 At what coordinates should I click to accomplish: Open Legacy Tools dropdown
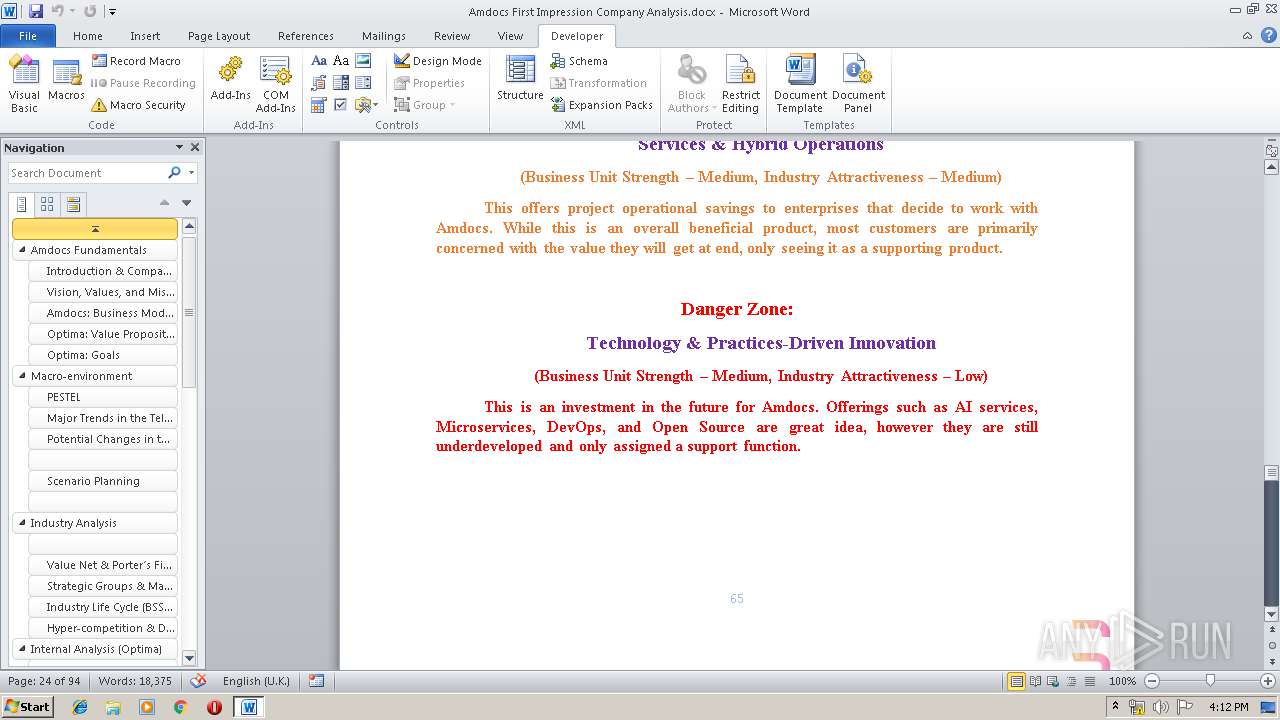pos(365,105)
